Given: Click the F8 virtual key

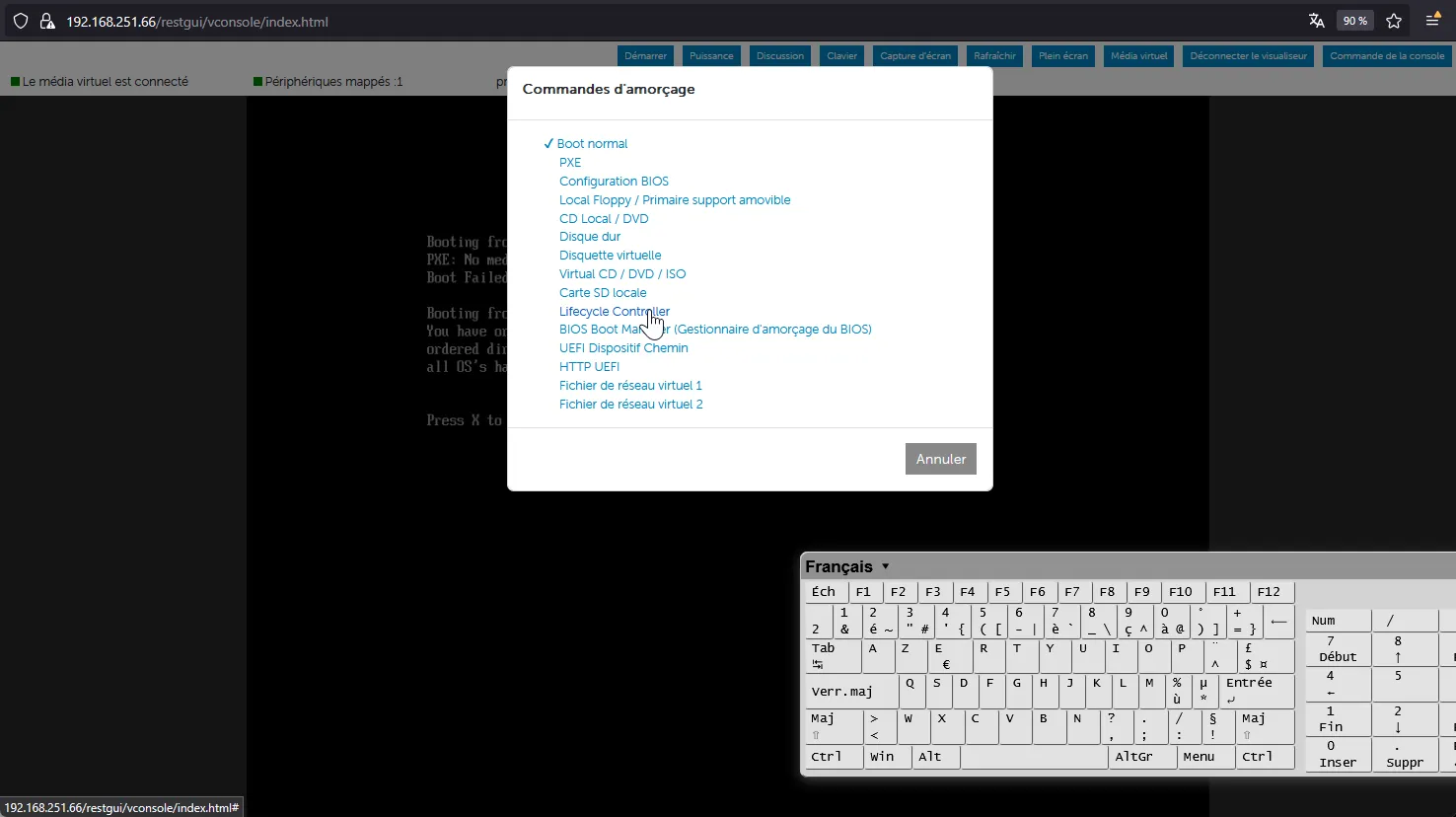Looking at the screenshot, I should 1108,592.
